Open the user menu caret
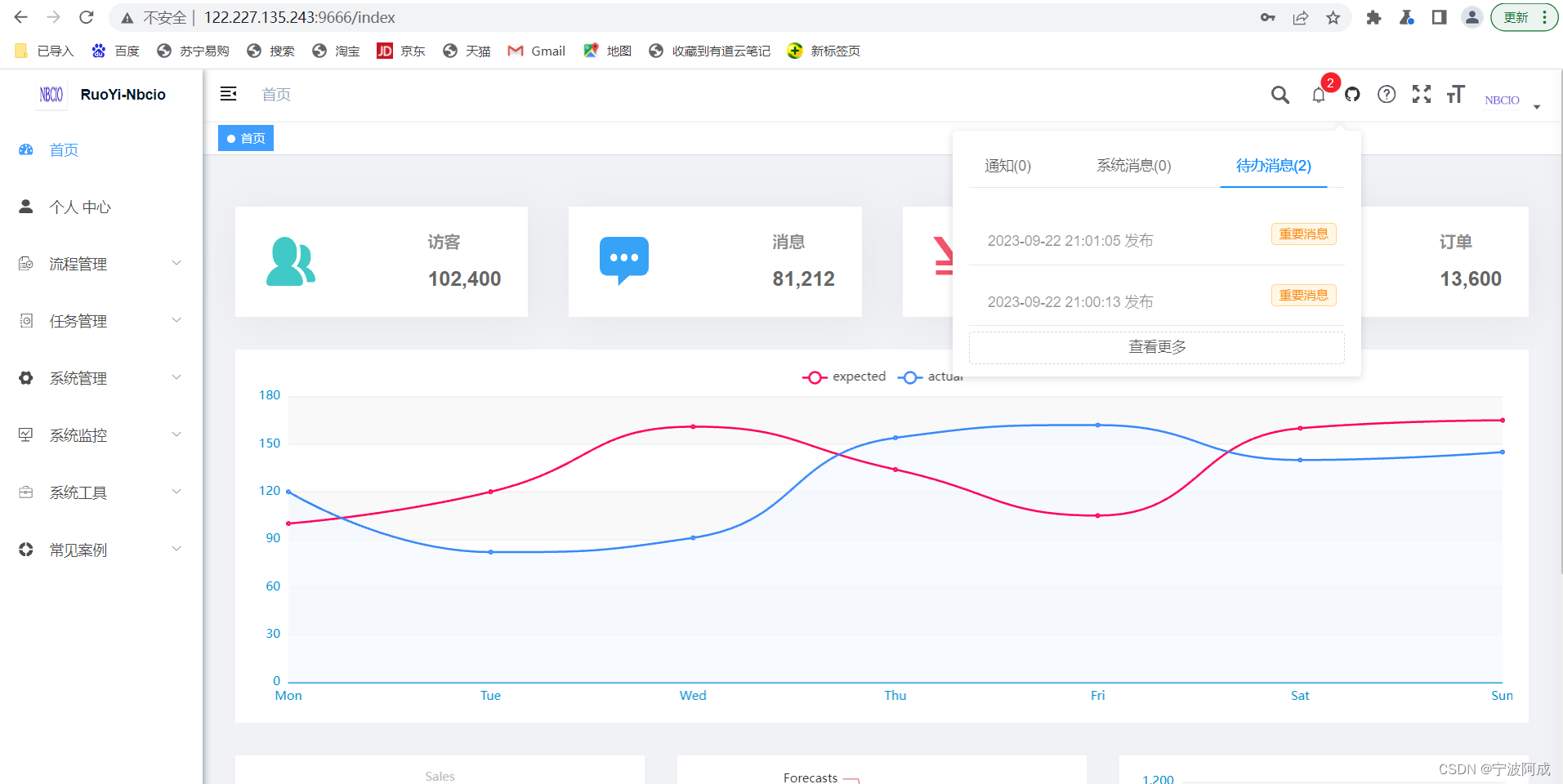Viewport: 1563px width, 784px height. [1537, 107]
